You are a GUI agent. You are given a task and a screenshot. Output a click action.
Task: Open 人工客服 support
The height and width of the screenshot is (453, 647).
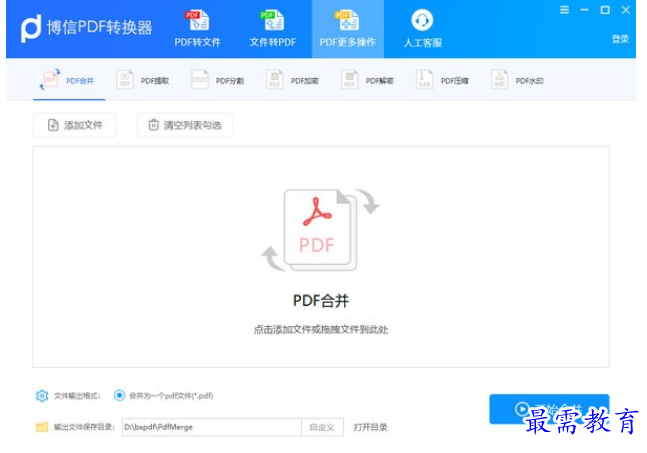[x=423, y=28]
